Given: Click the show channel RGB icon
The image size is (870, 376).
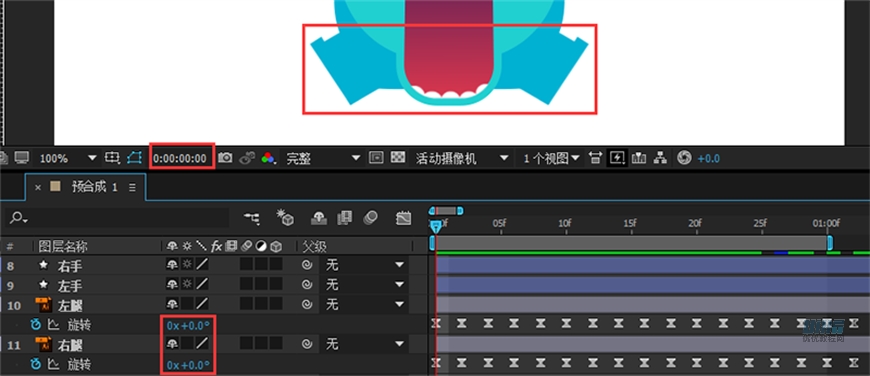Looking at the screenshot, I should 268,158.
